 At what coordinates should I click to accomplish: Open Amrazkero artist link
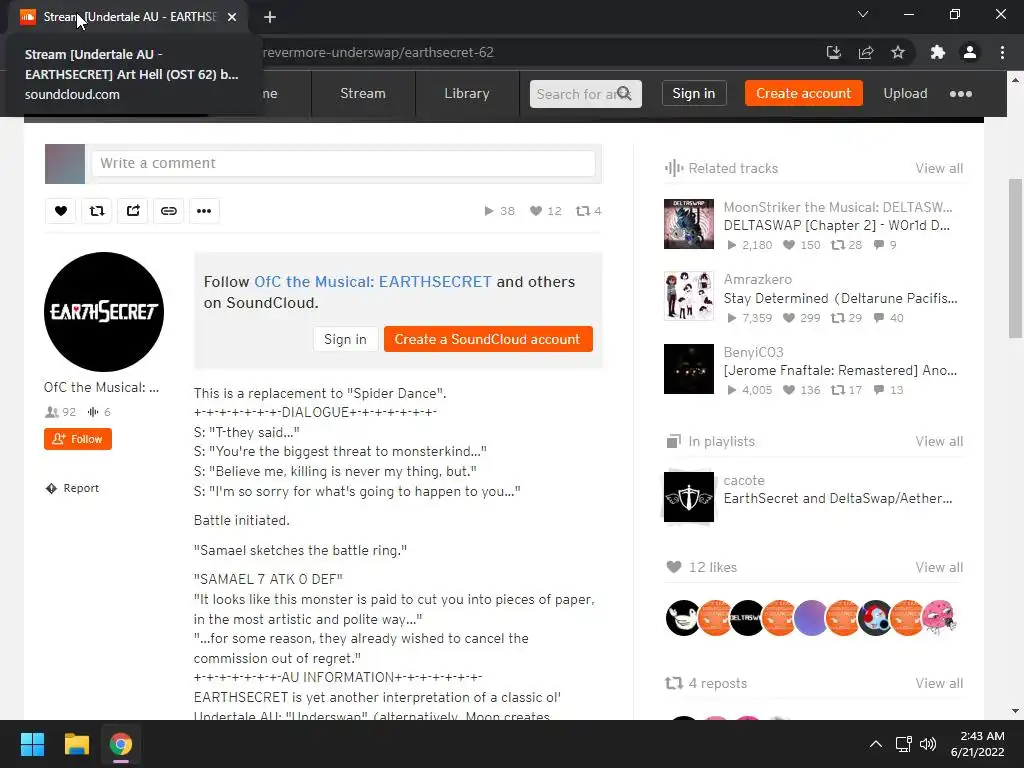tap(758, 279)
